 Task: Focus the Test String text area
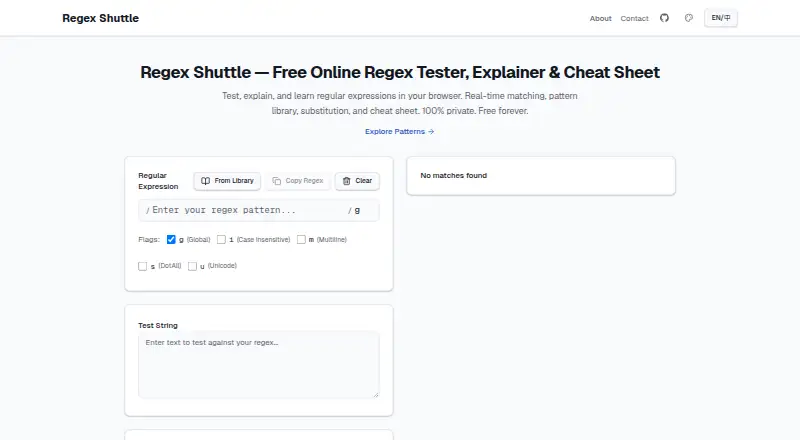click(x=259, y=365)
